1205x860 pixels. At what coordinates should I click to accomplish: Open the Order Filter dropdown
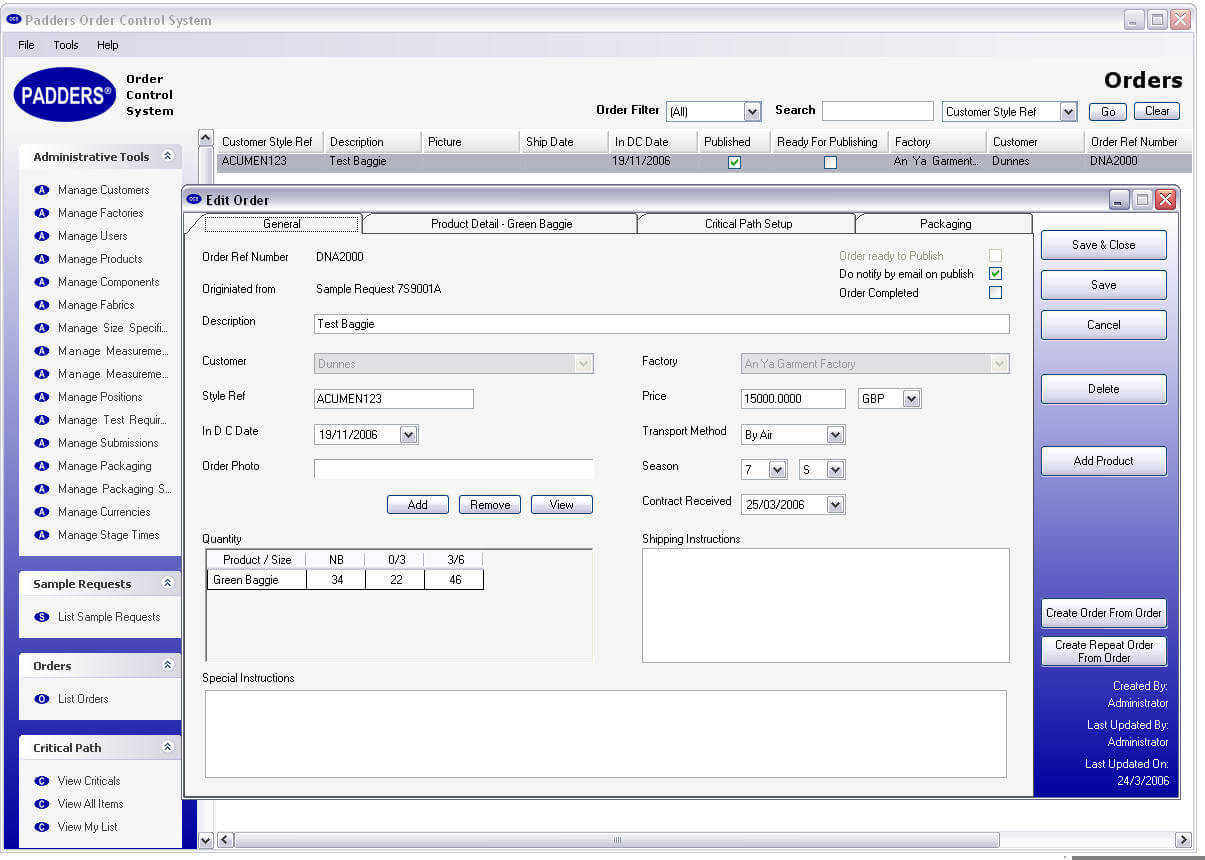click(x=753, y=112)
